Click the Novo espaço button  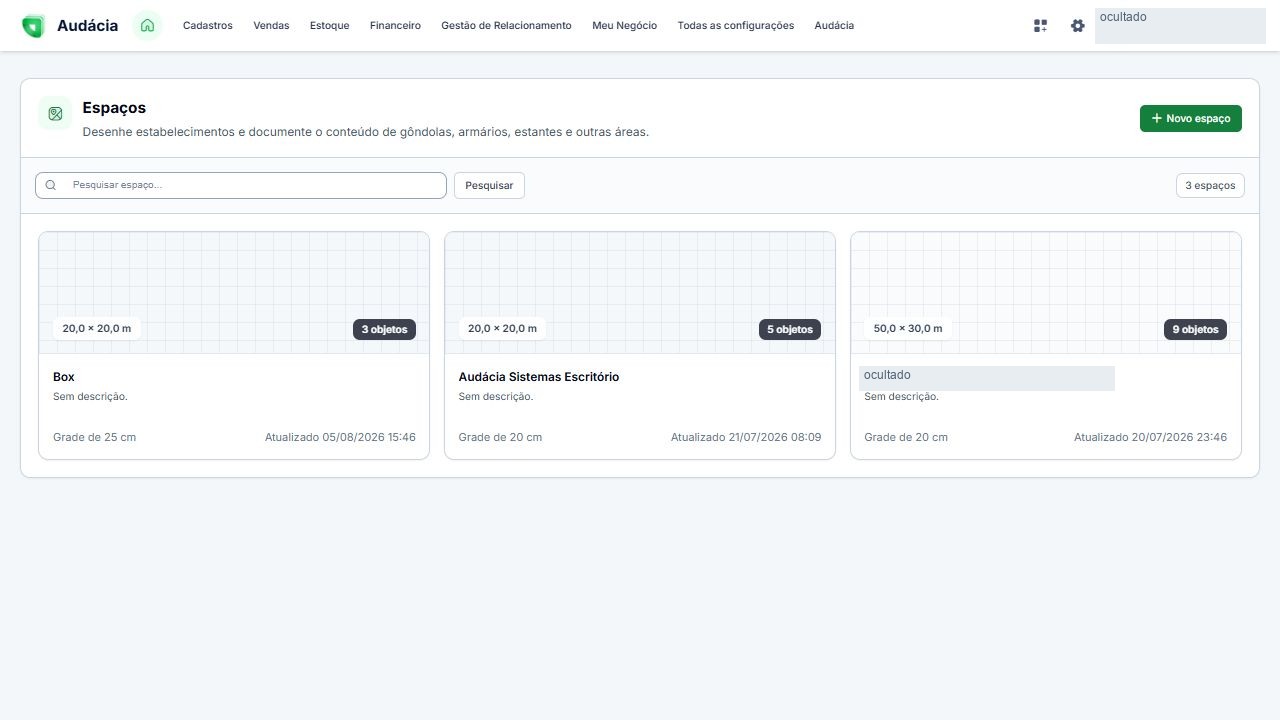pos(1191,118)
